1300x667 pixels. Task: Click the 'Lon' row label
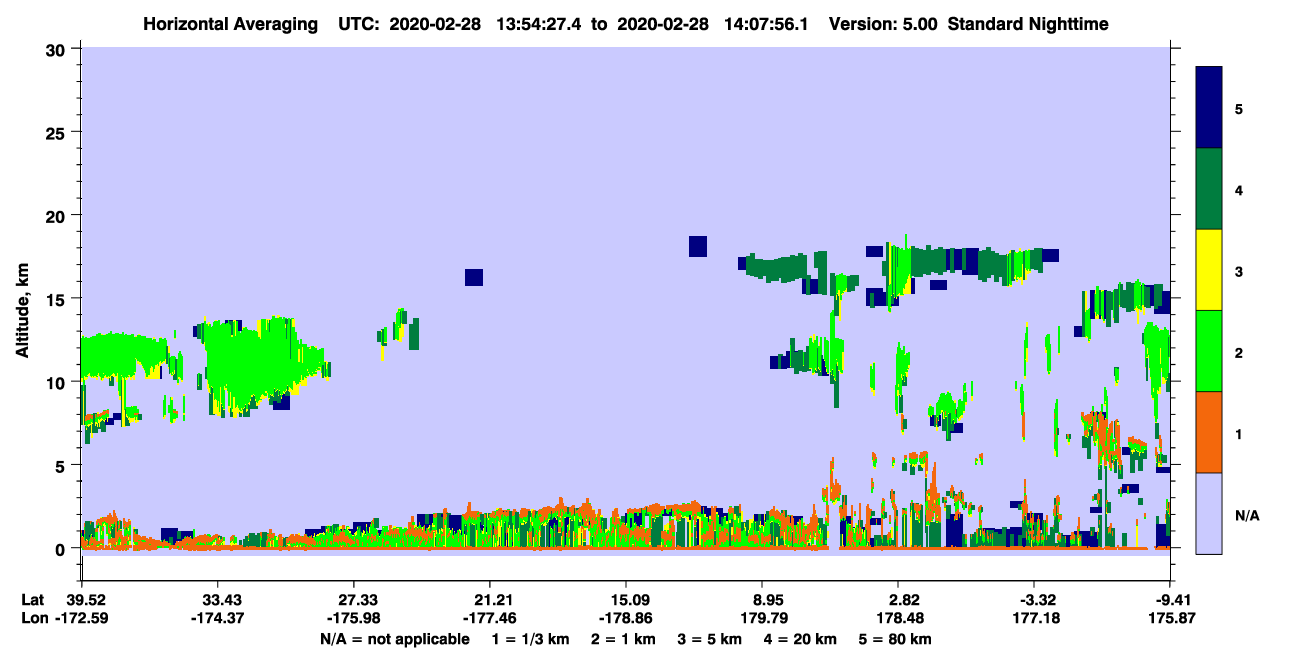point(34,618)
